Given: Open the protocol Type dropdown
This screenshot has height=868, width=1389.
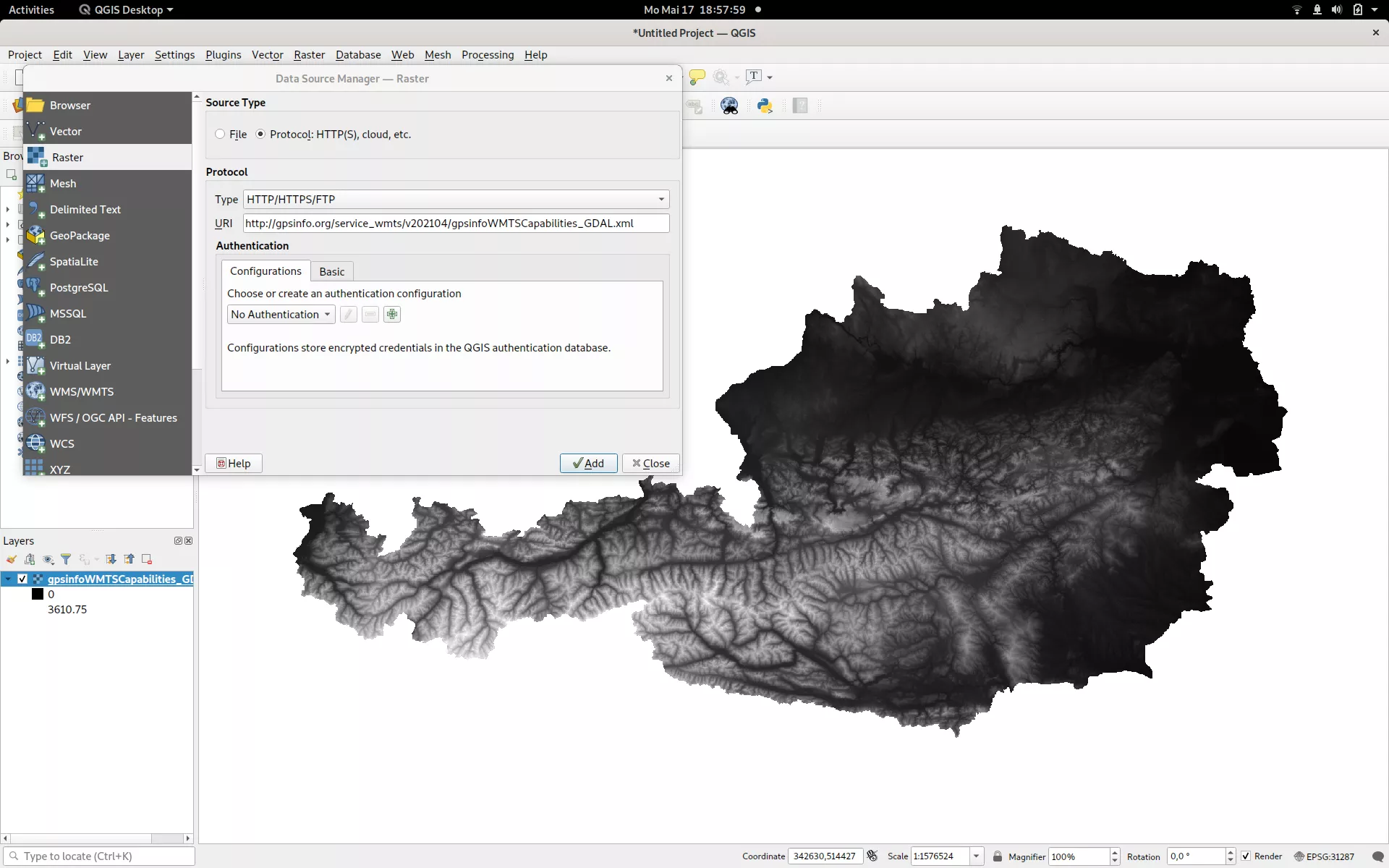Looking at the screenshot, I should coord(456,199).
